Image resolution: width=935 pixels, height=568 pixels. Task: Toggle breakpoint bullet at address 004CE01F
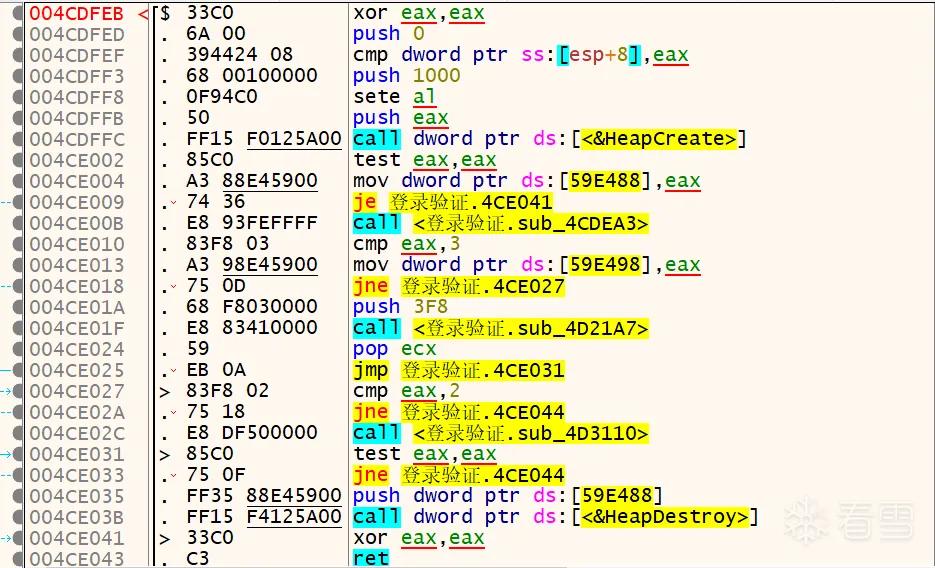click(18, 328)
